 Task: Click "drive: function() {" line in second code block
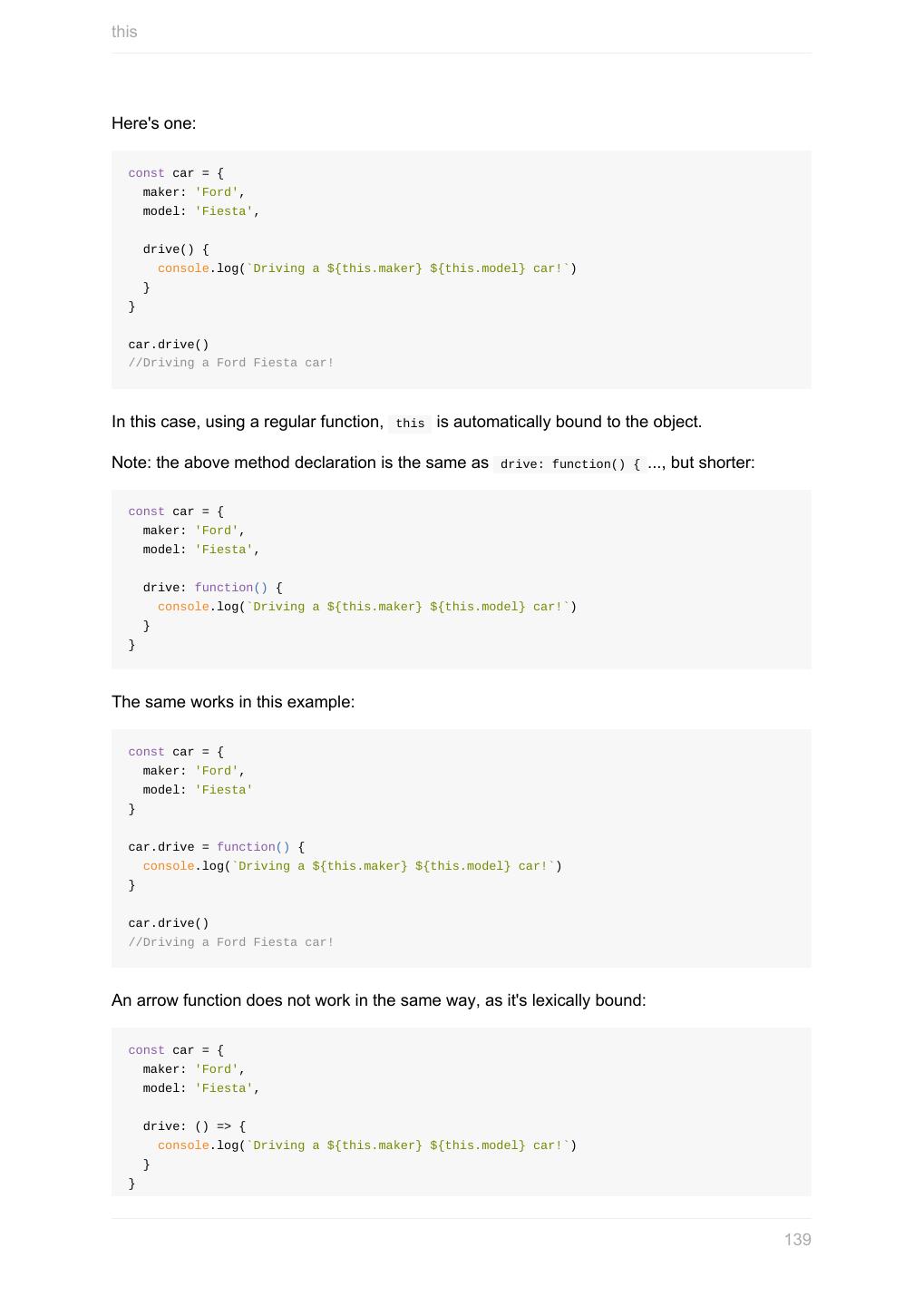click(212, 588)
